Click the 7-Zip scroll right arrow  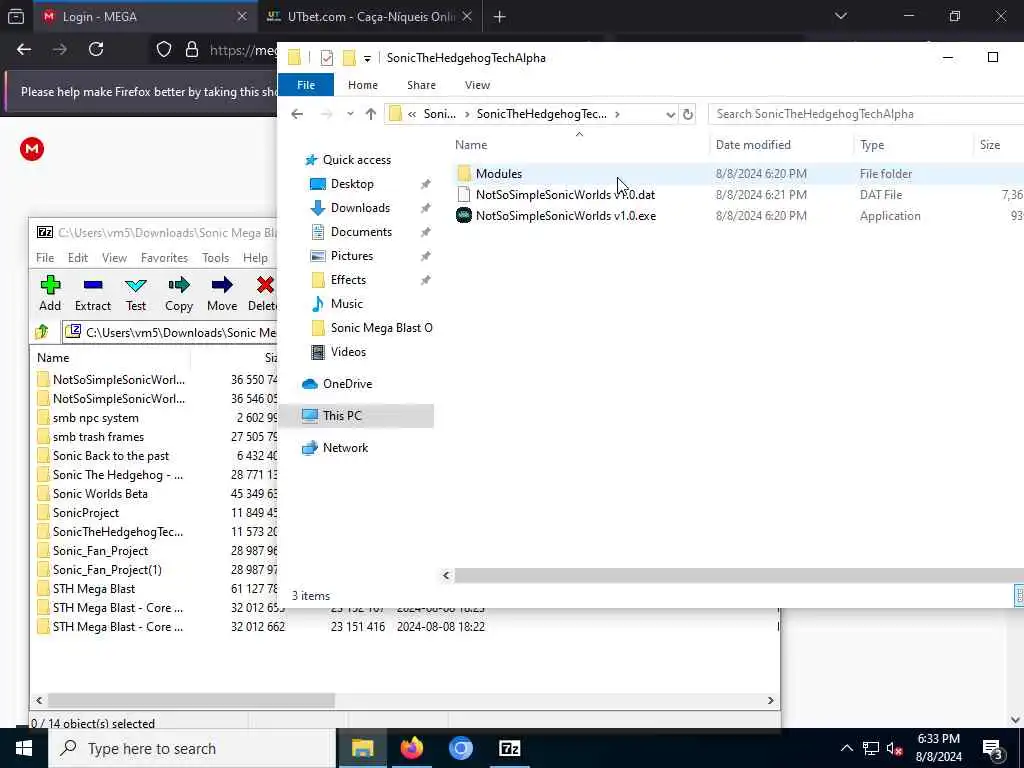pyautogui.click(x=771, y=700)
